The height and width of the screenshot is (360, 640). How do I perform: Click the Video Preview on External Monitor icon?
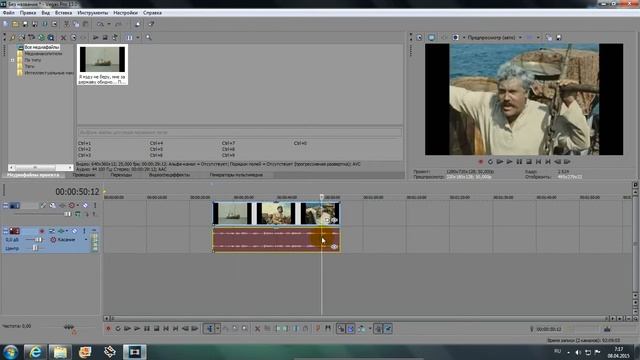pos(431,38)
